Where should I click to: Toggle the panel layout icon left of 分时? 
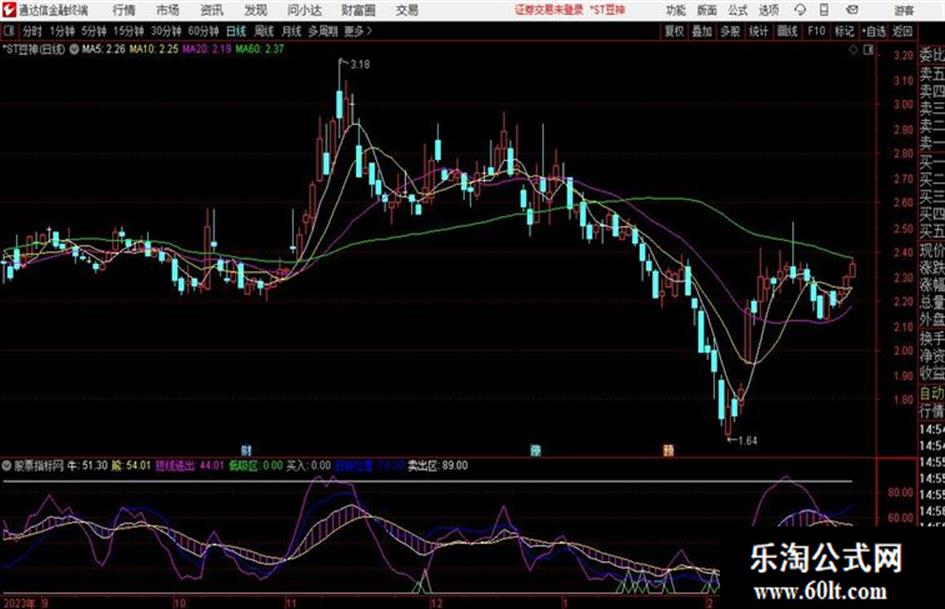[x=8, y=31]
